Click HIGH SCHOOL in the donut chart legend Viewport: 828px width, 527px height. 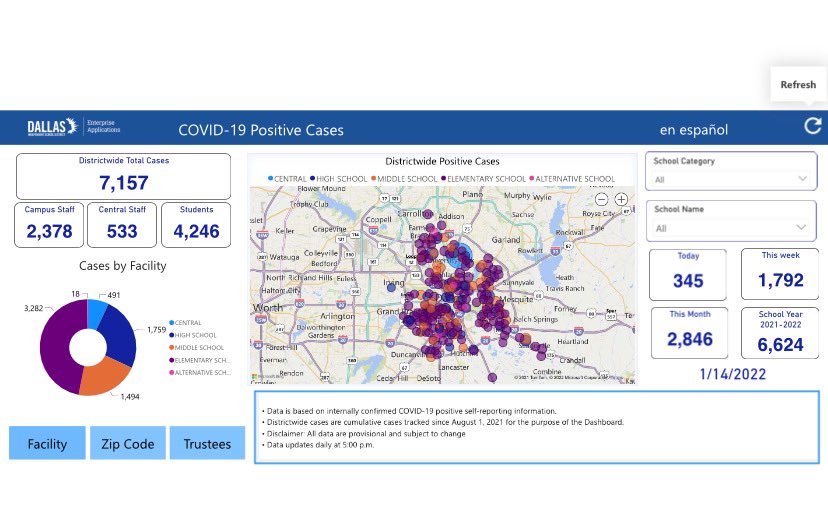193,335
